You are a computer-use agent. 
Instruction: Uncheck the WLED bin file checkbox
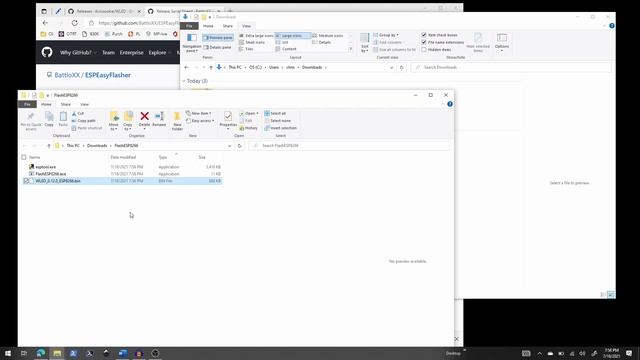[x=27, y=181]
